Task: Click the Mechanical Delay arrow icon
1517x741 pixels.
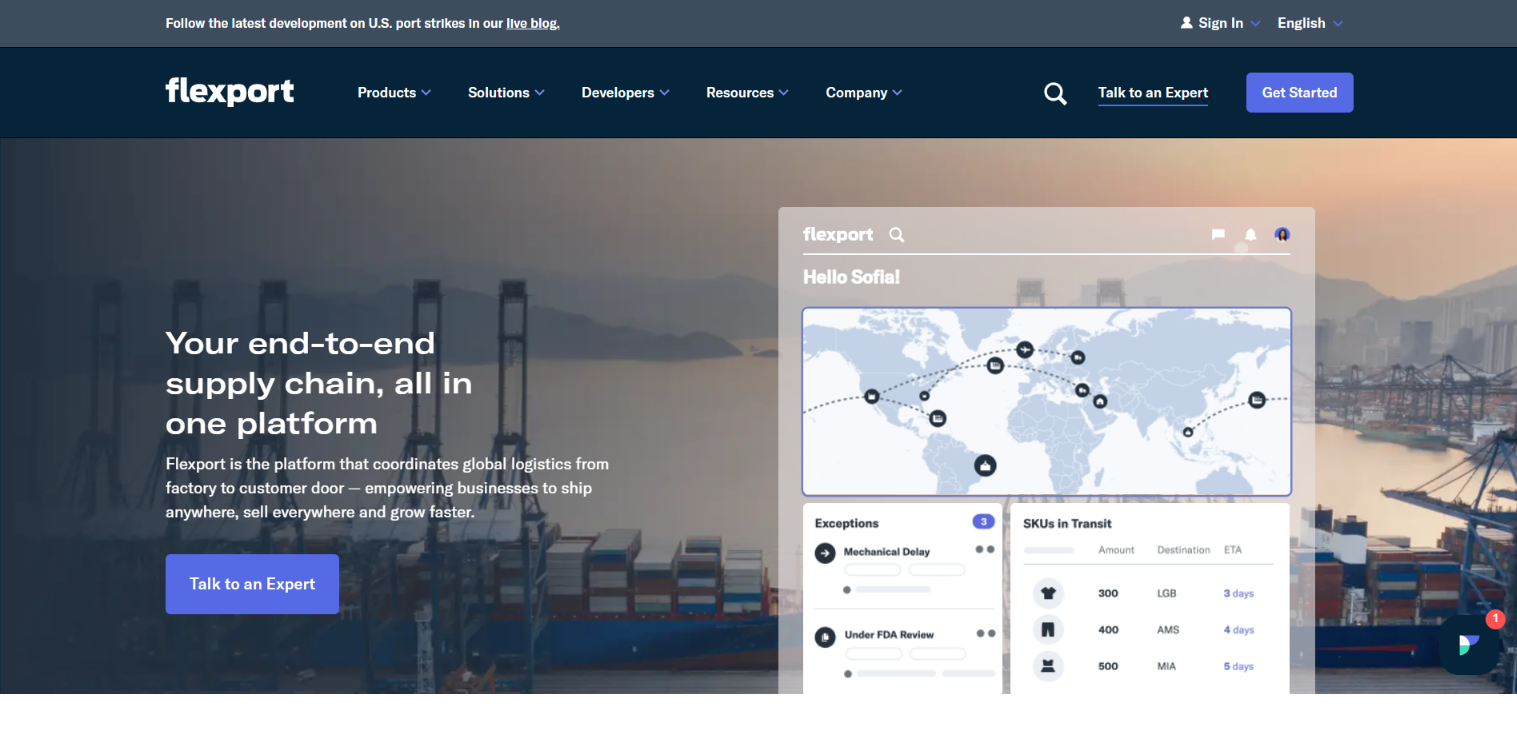Action: point(825,552)
